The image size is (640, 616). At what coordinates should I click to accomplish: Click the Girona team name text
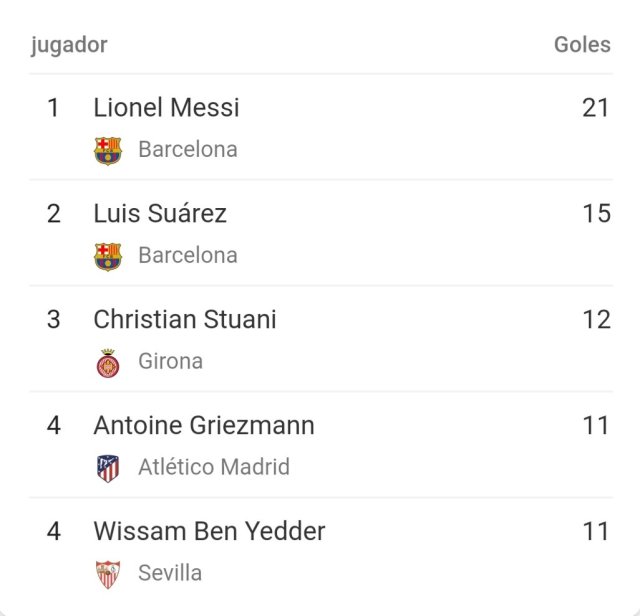pyautogui.click(x=170, y=362)
